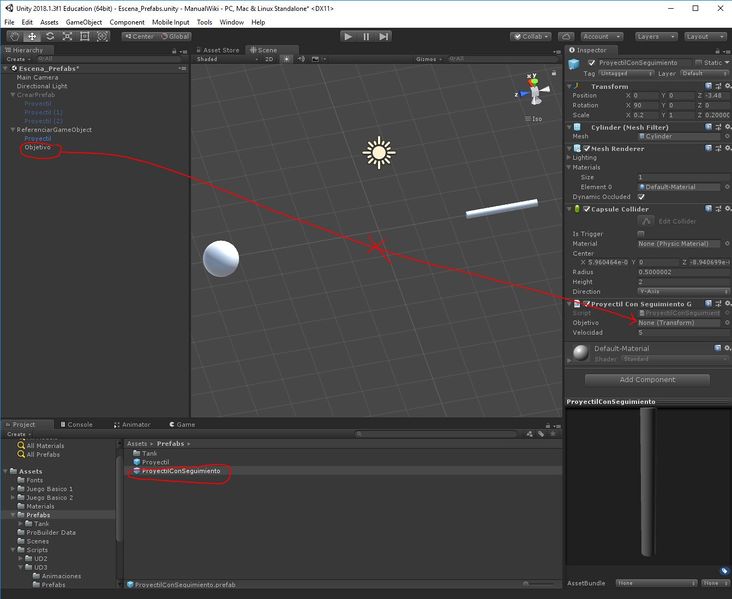Expand the Lighting section of Mesh Renderer
Viewport: 732px width, 599px height.
coord(569,157)
